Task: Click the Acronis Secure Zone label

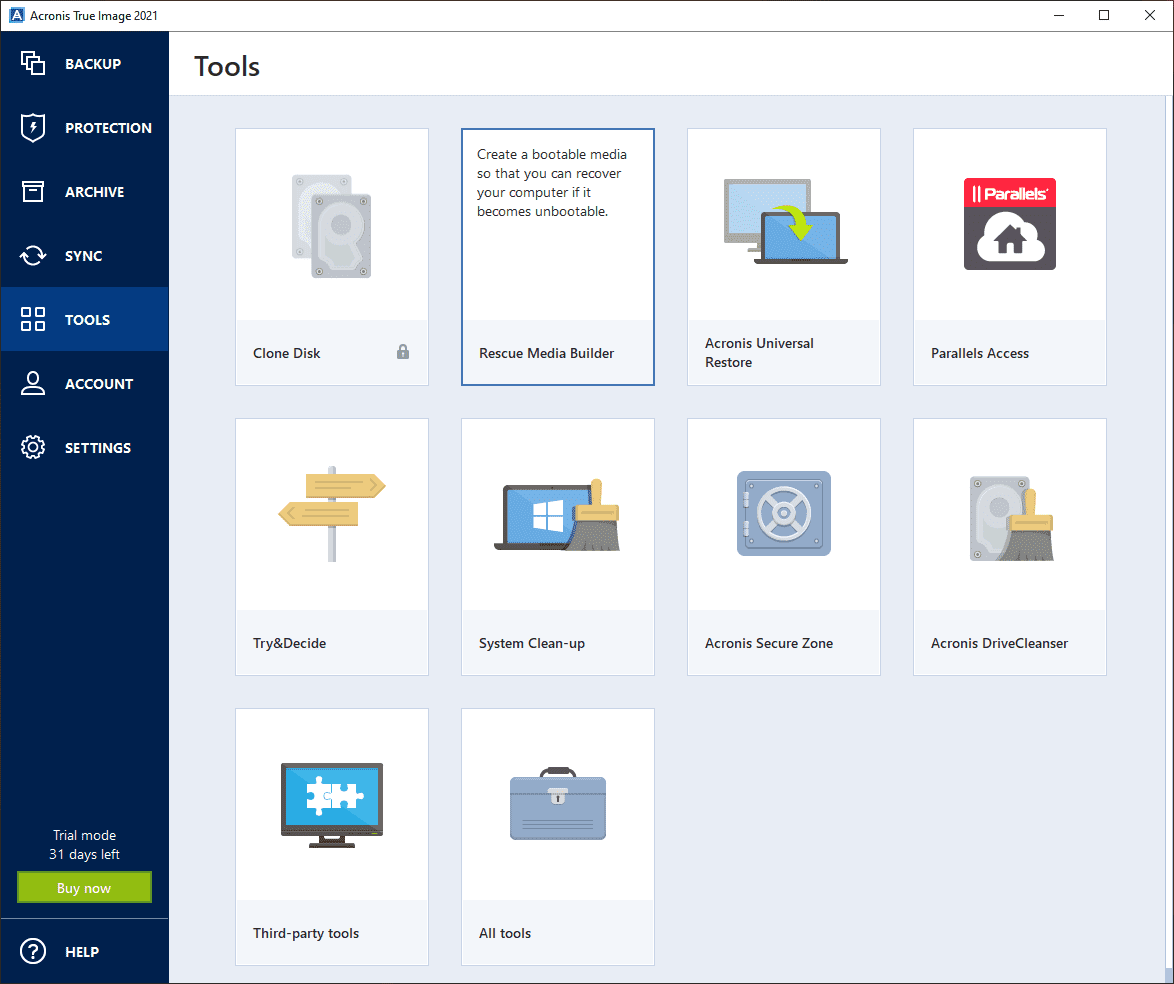Action: point(768,643)
